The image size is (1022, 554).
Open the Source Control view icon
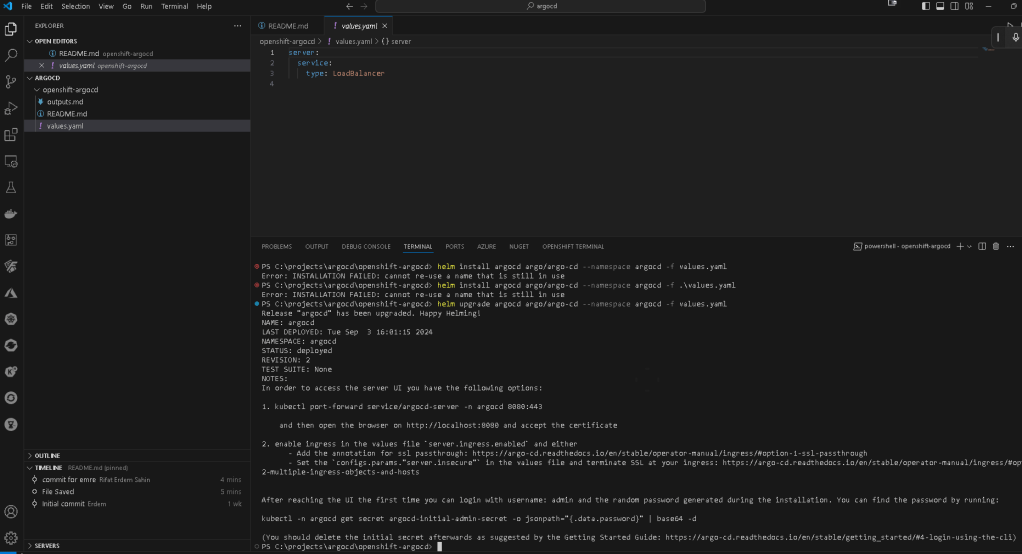(x=11, y=81)
